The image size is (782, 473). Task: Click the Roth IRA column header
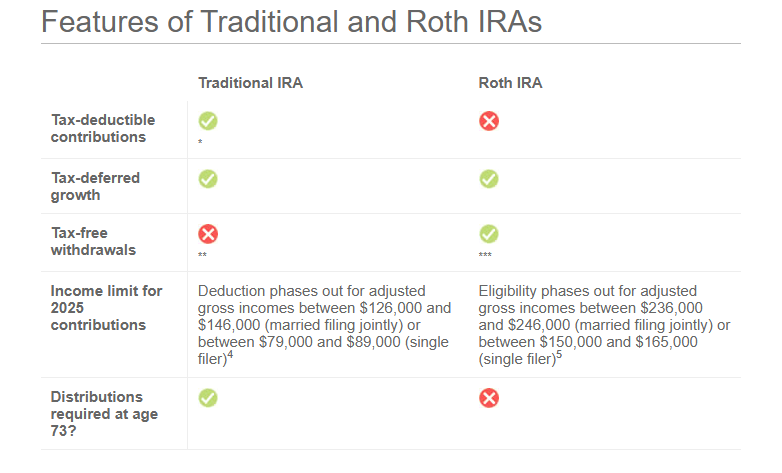[x=511, y=83]
